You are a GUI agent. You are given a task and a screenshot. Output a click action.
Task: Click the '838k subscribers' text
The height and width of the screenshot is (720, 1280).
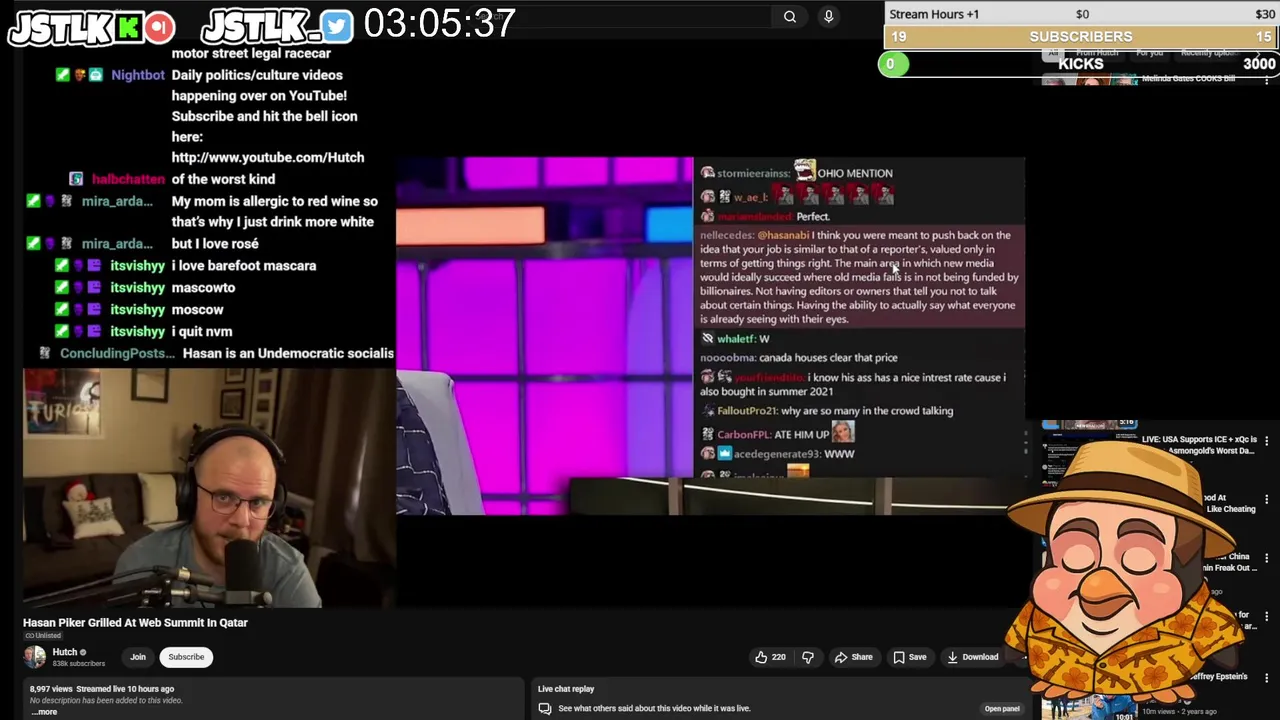[x=79, y=664]
